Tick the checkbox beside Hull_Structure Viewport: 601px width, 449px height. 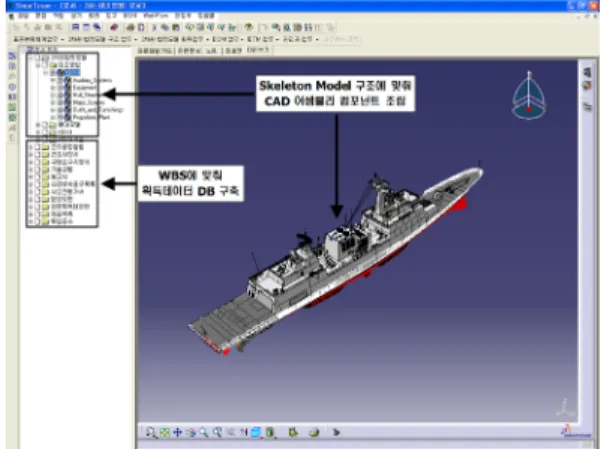60,95
